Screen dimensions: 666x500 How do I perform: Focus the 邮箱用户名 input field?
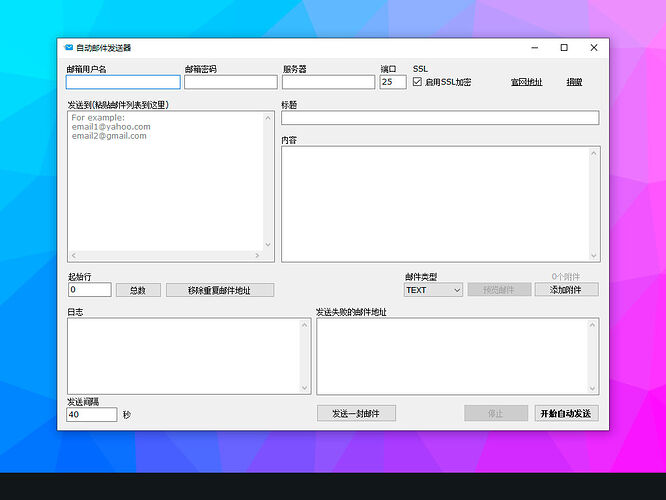pos(123,82)
